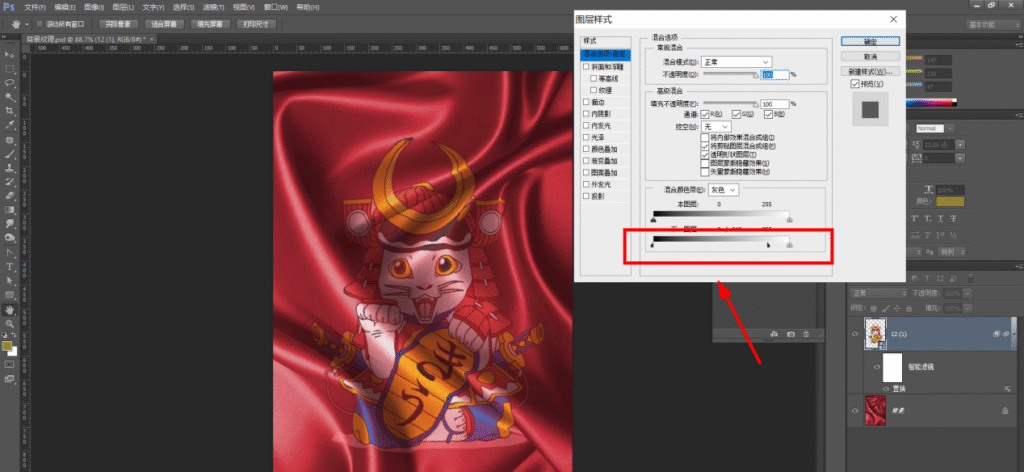
Task: Open layers panel opacity dropdown arrow
Action: 967,292
